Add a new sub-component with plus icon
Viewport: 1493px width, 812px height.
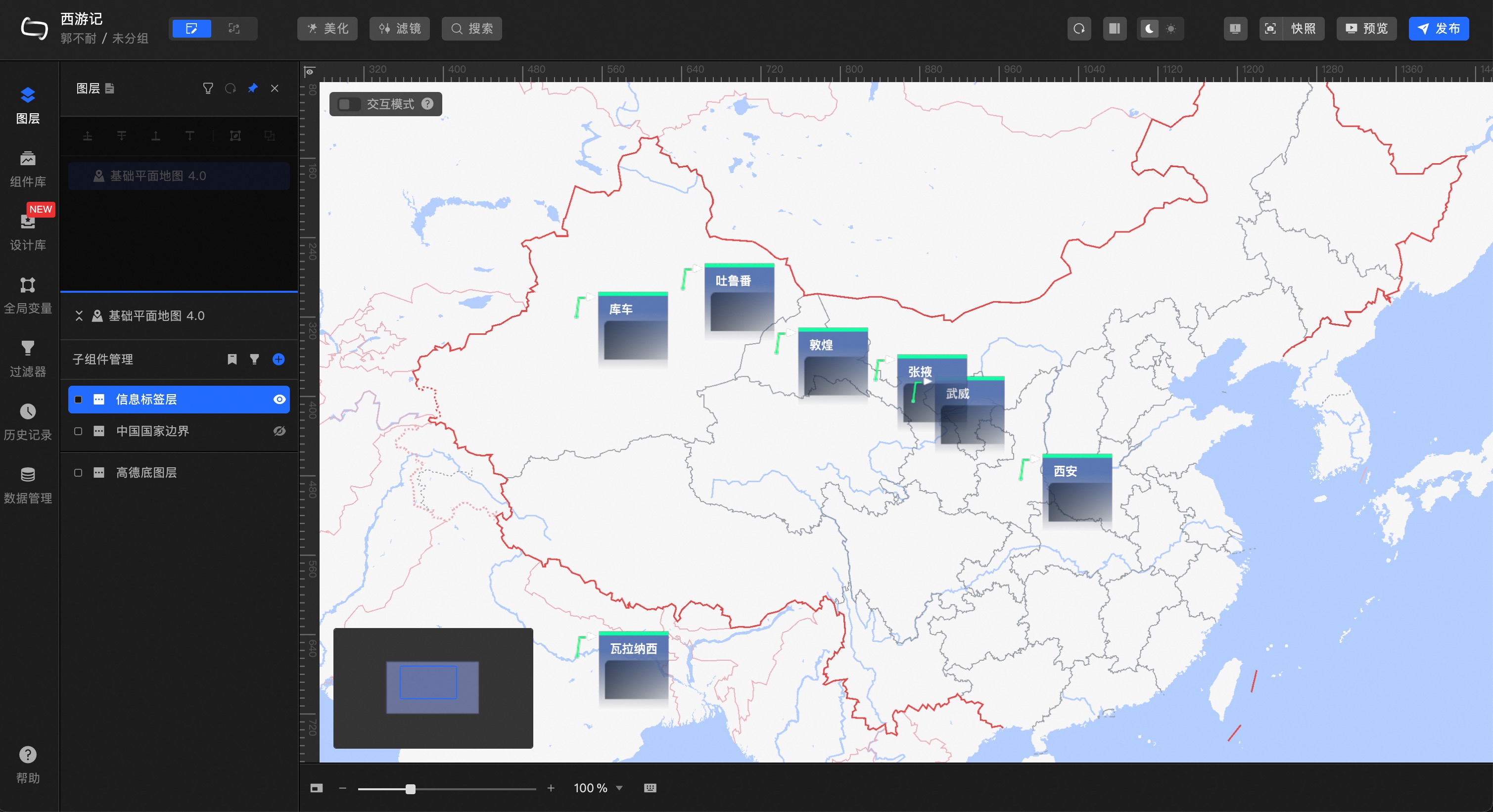(x=278, y=359)
